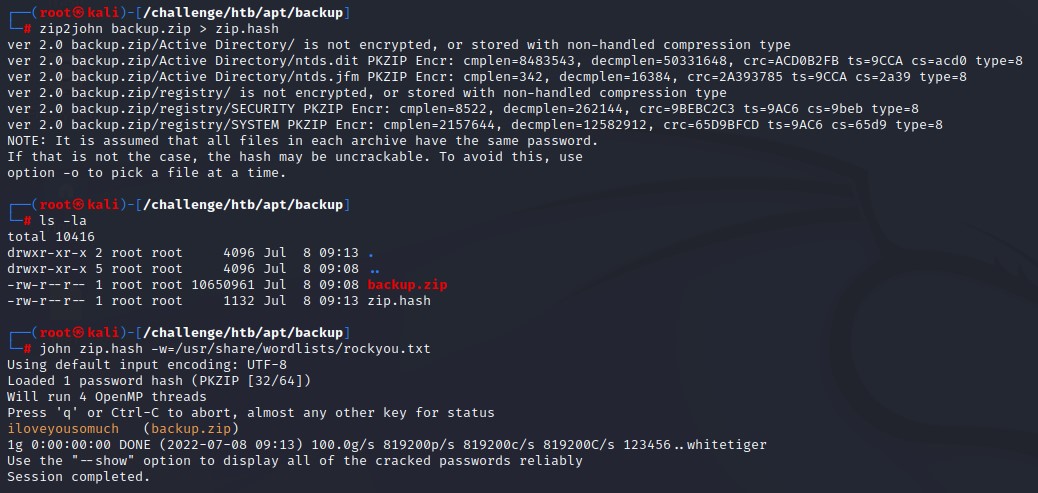Click zip.hash filename in ls output
This screenshot has height=493, width=1038.
pos(399,300)
